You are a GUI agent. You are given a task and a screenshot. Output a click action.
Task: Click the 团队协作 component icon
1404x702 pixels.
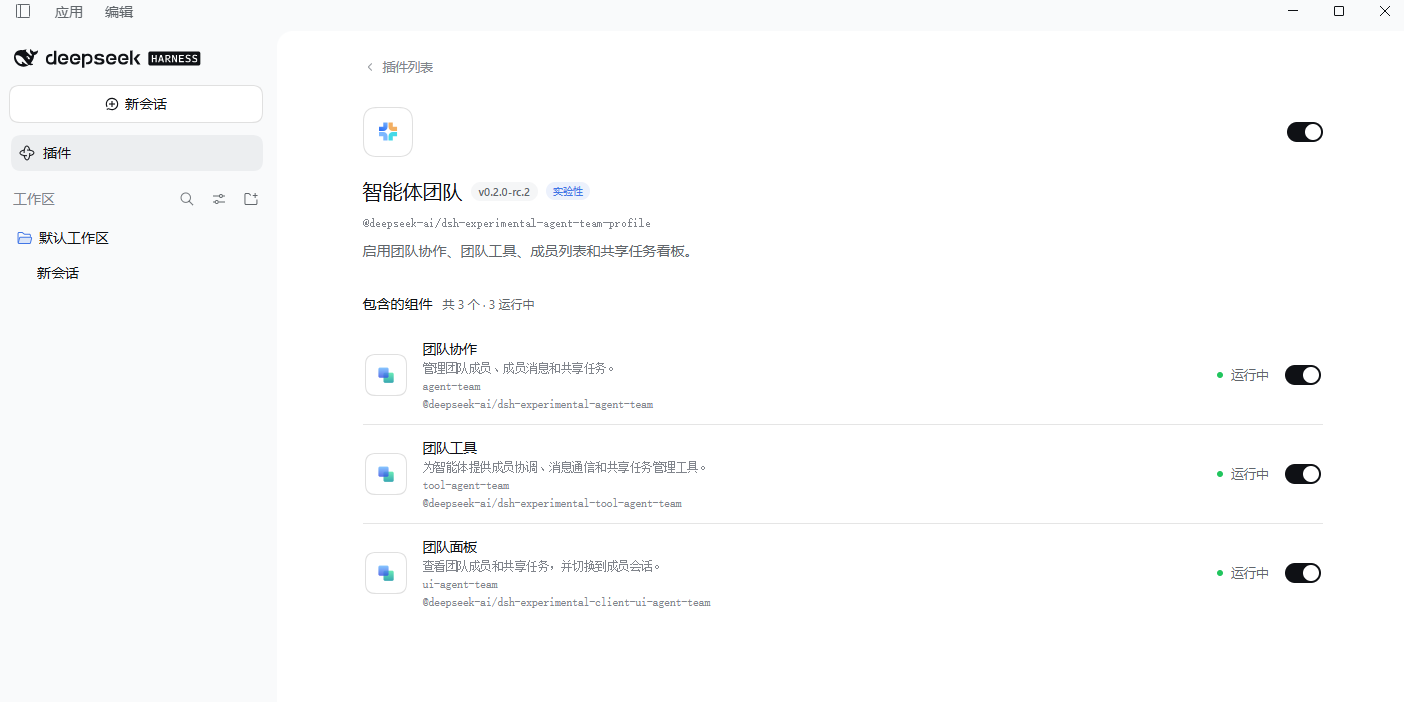(x=386, y=375)
